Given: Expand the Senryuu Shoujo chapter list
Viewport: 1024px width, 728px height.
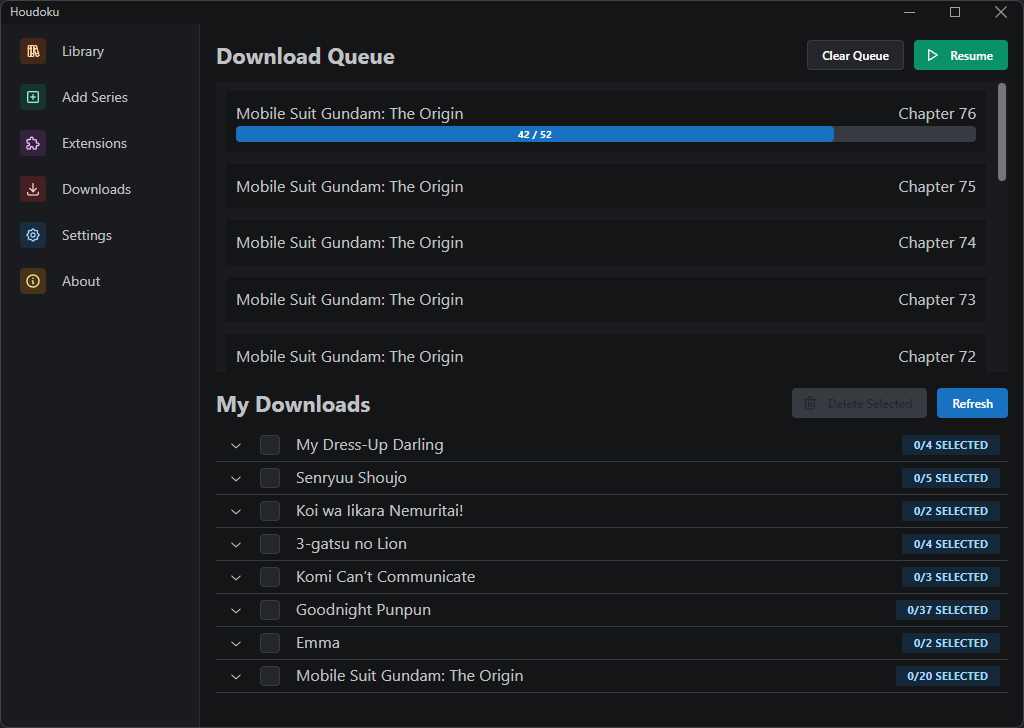Looking at the screenshot, I should tap(236, 478).
